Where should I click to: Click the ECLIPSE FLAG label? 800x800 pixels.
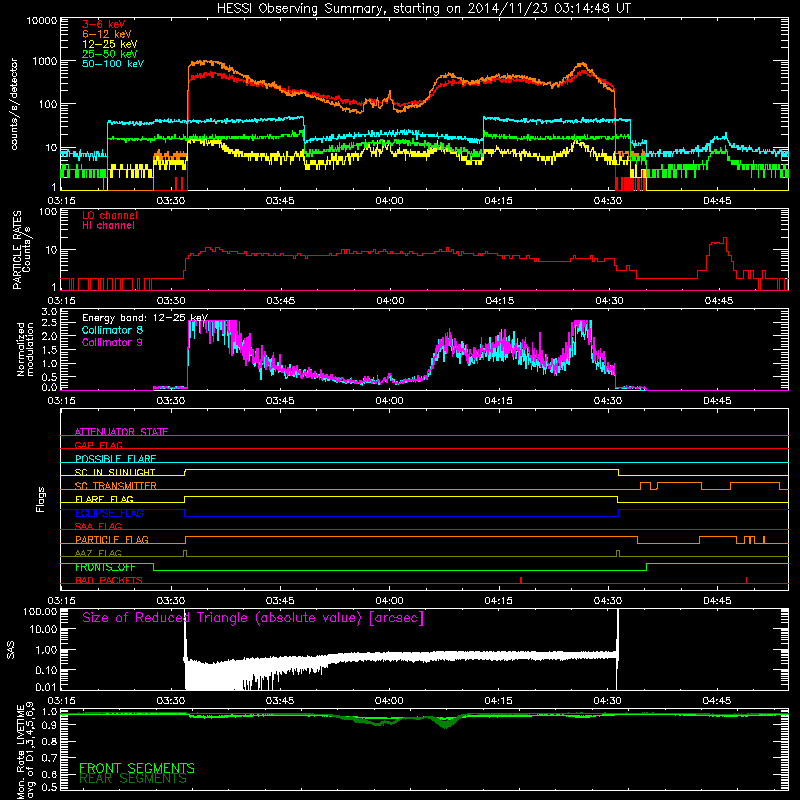coord(109,513)
